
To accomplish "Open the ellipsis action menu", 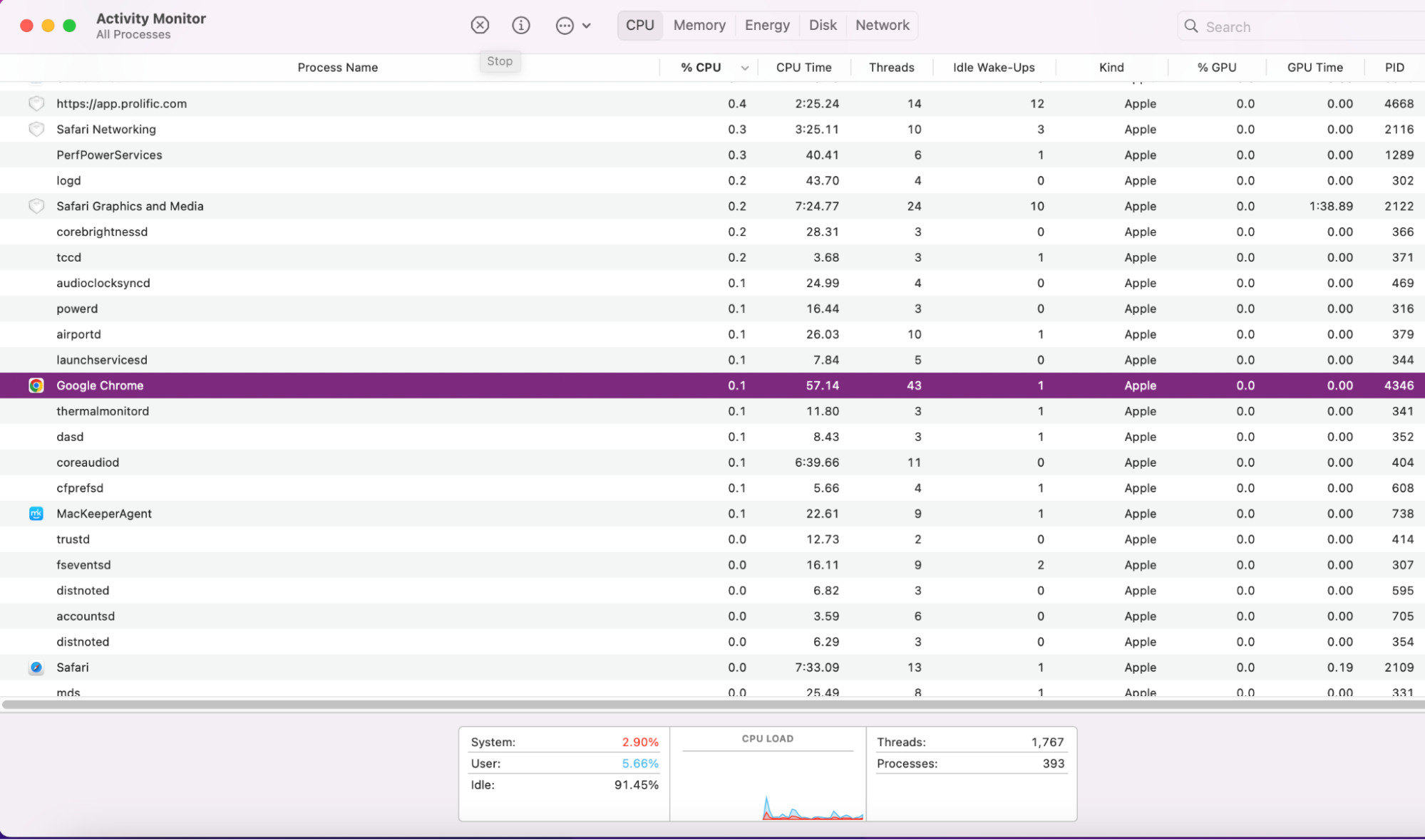I will point(572,26).
